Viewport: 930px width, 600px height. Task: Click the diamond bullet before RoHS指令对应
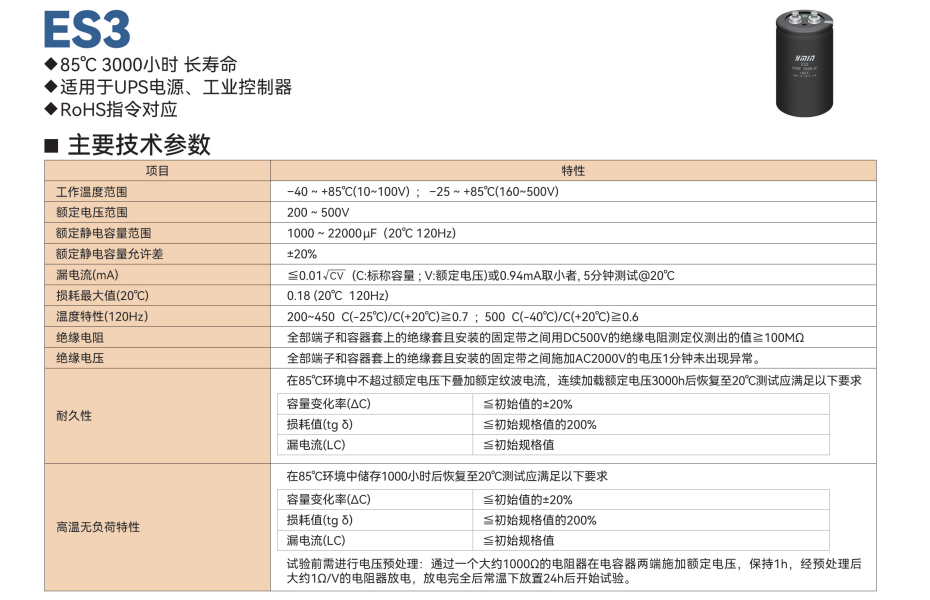pos(51,109)
